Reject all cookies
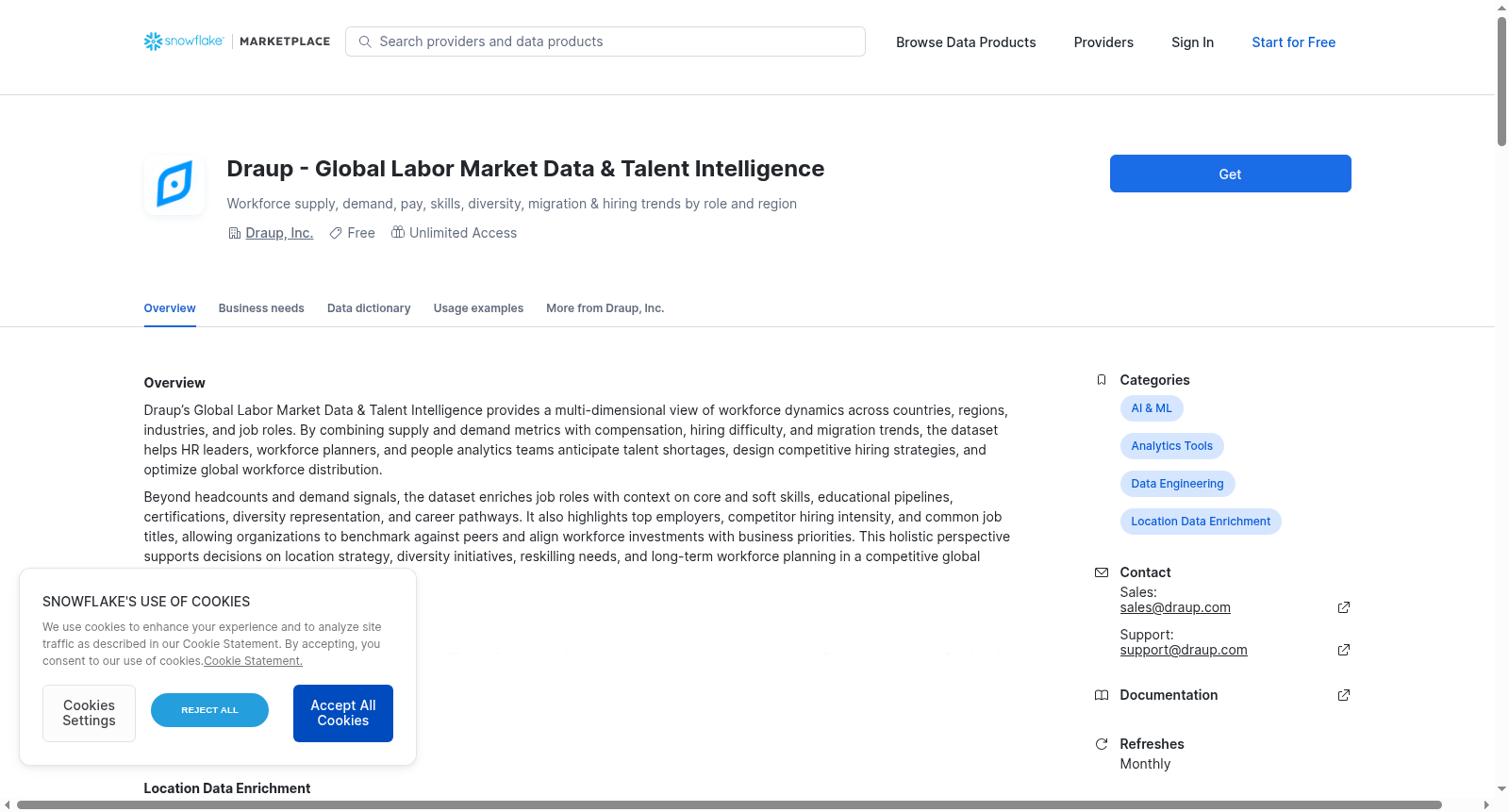 tap(209, 710)
